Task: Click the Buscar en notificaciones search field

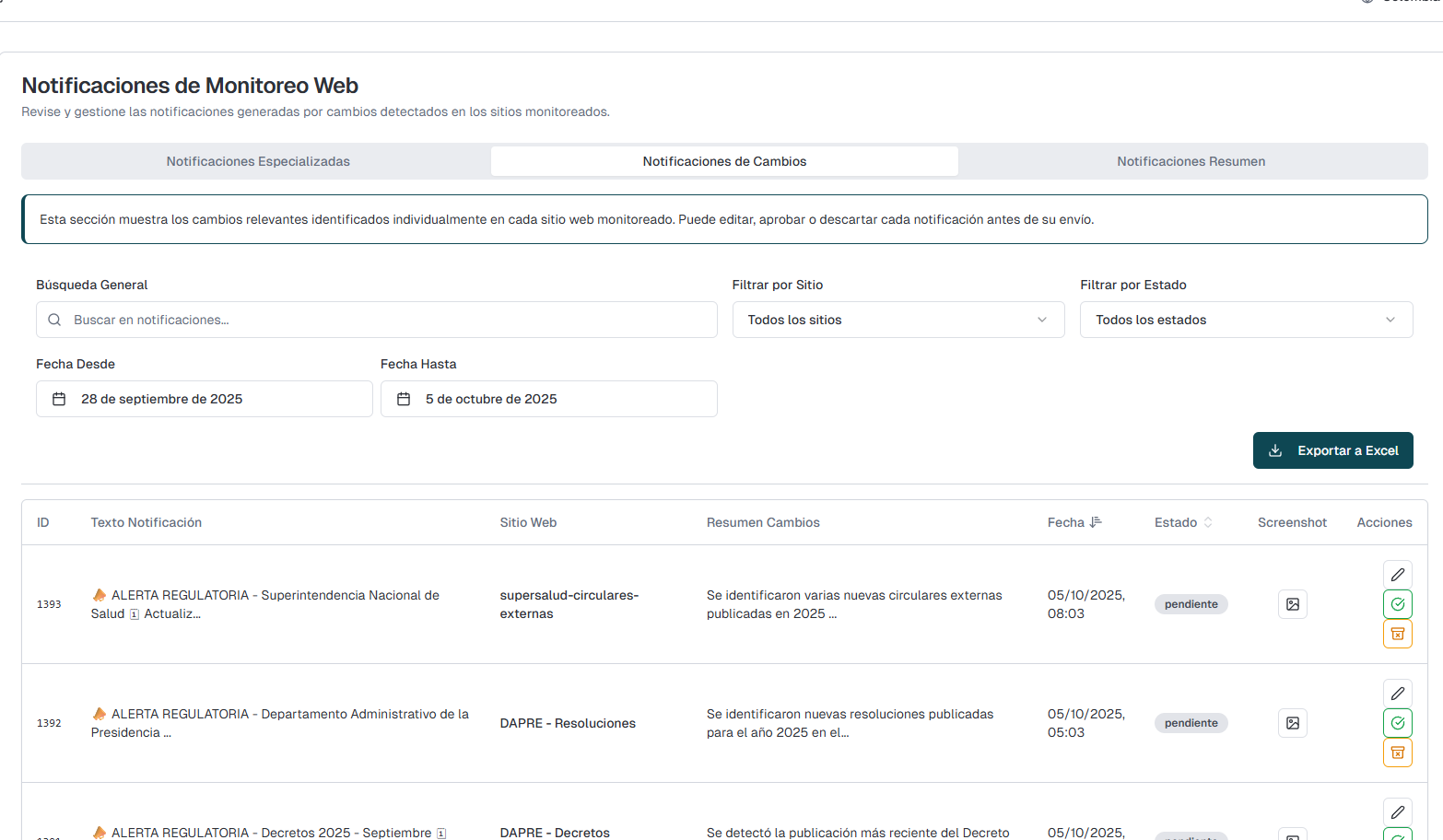Action: coord(387,320)
